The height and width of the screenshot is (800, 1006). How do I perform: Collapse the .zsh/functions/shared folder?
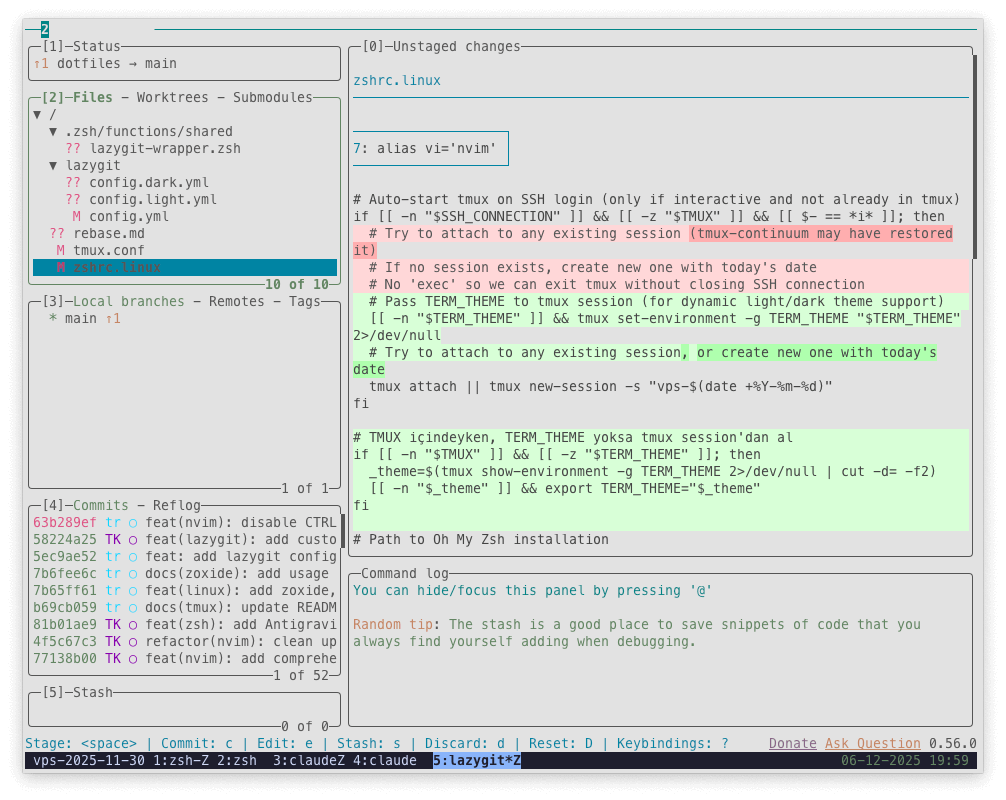(53, 132)
